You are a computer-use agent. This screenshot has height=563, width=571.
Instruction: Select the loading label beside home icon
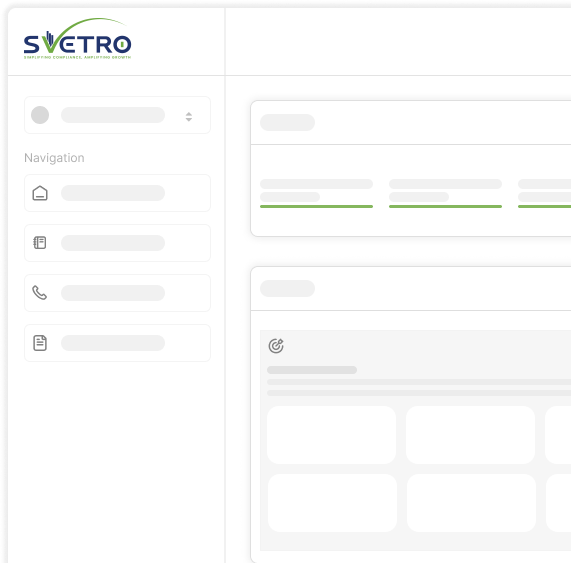[113, 193]
